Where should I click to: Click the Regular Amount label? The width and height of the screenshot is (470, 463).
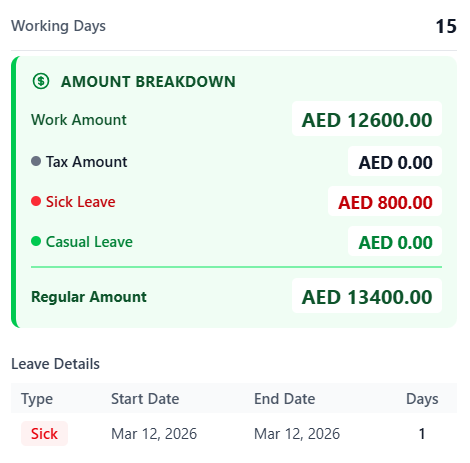[x=89, y=297]
